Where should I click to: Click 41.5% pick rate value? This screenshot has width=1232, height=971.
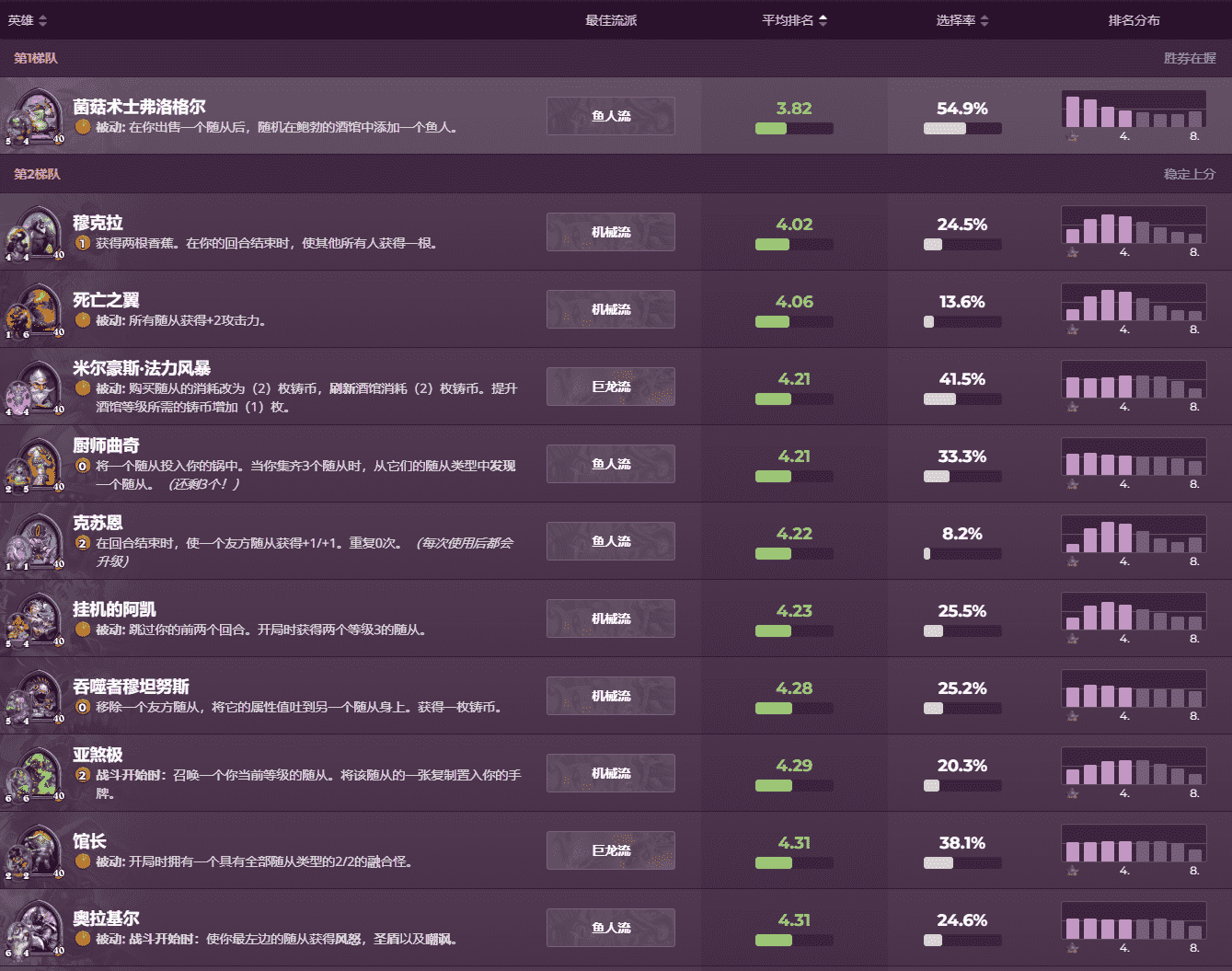pos(962,379)
